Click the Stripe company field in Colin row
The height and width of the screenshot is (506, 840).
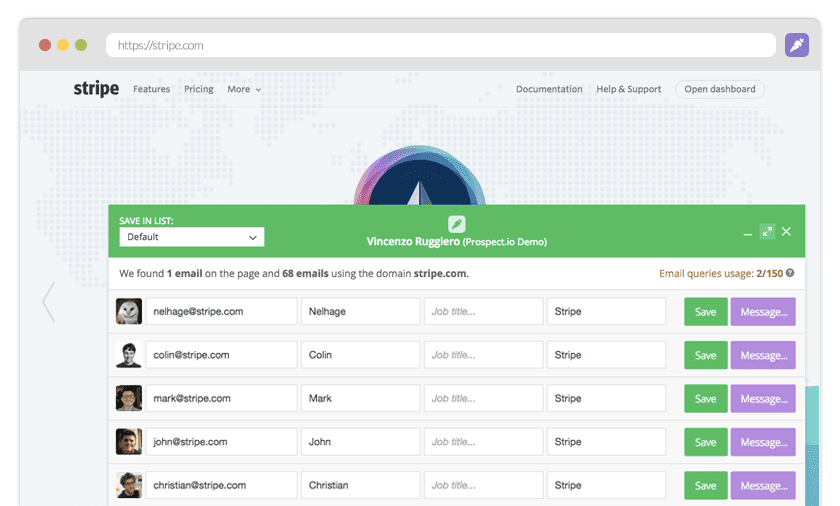click(x=606, y=355)
